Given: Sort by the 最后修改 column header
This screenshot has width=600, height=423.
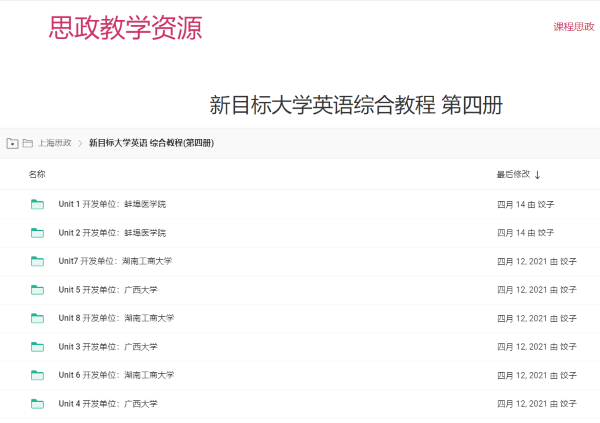Looking at the screenshot, I should pyautogui.click(x=513, y=174).
